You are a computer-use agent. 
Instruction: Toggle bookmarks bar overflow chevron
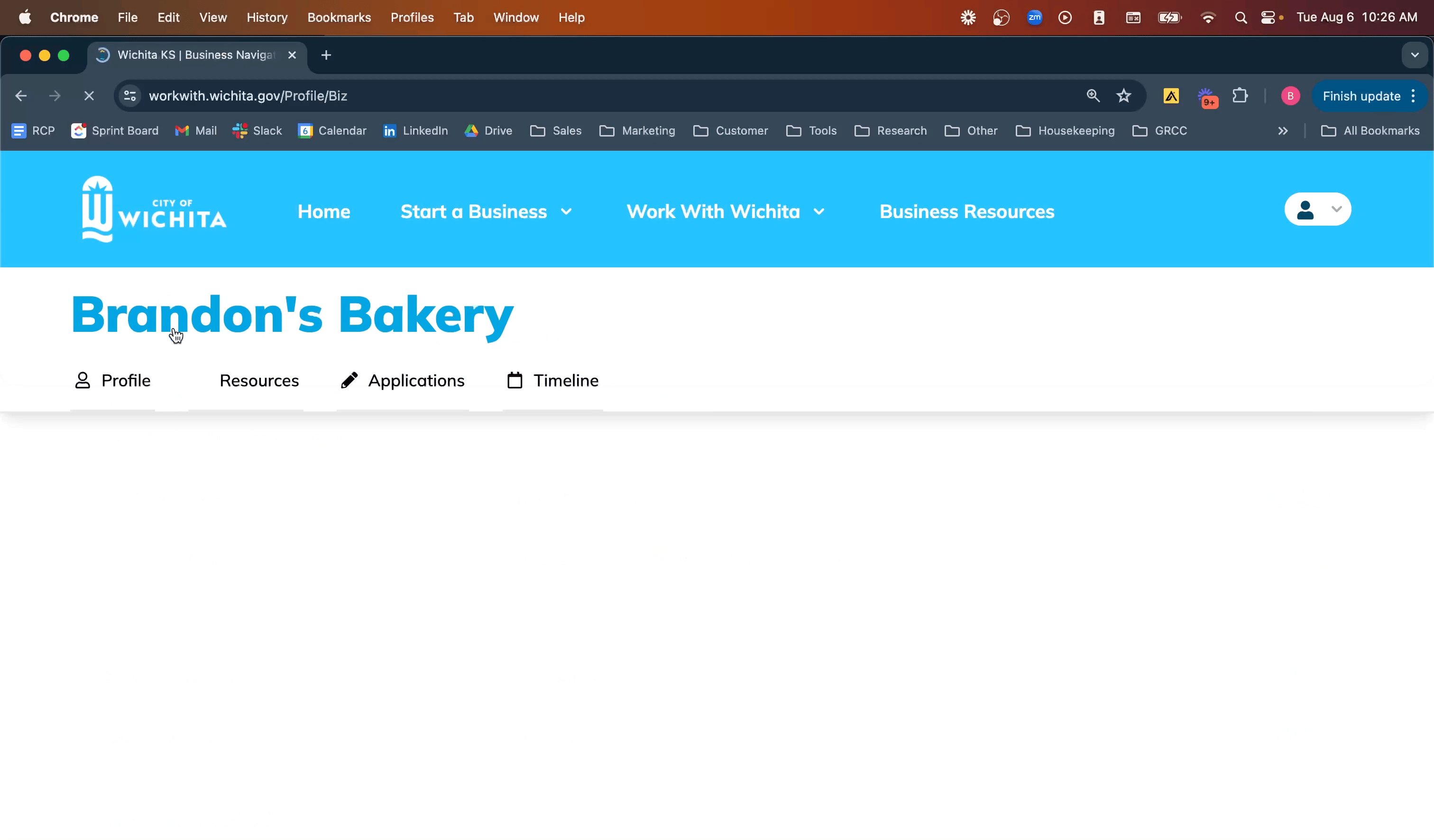point(1283,131)
